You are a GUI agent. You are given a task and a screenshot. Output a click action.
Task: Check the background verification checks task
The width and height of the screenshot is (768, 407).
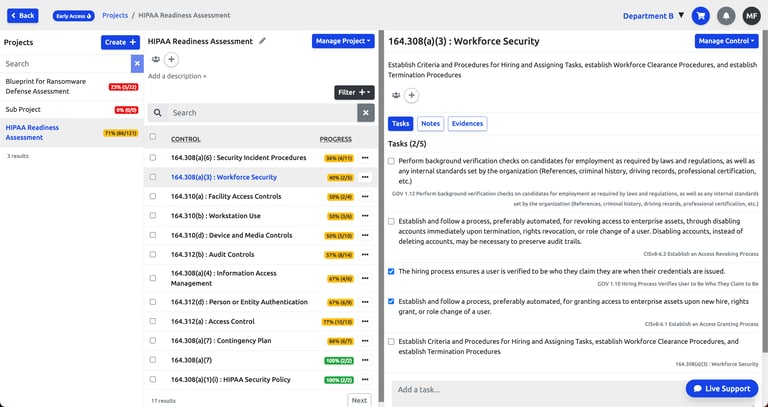391,161
